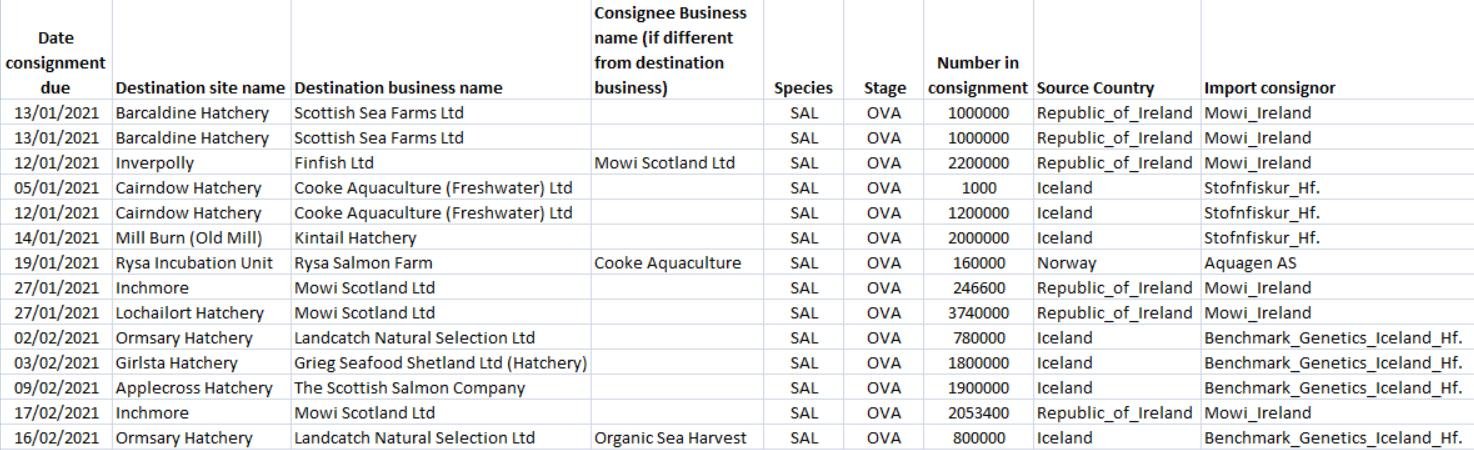
Task: Click the "Destination site name" column header
Action: (200, 88)
